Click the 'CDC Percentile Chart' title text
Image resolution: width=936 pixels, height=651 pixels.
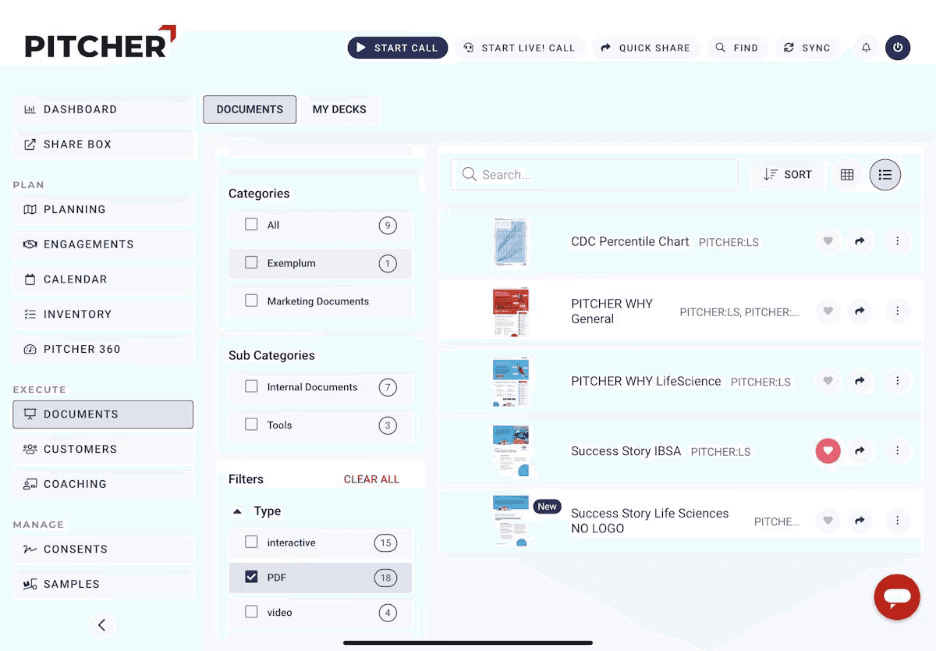click(x=630, y=242)
